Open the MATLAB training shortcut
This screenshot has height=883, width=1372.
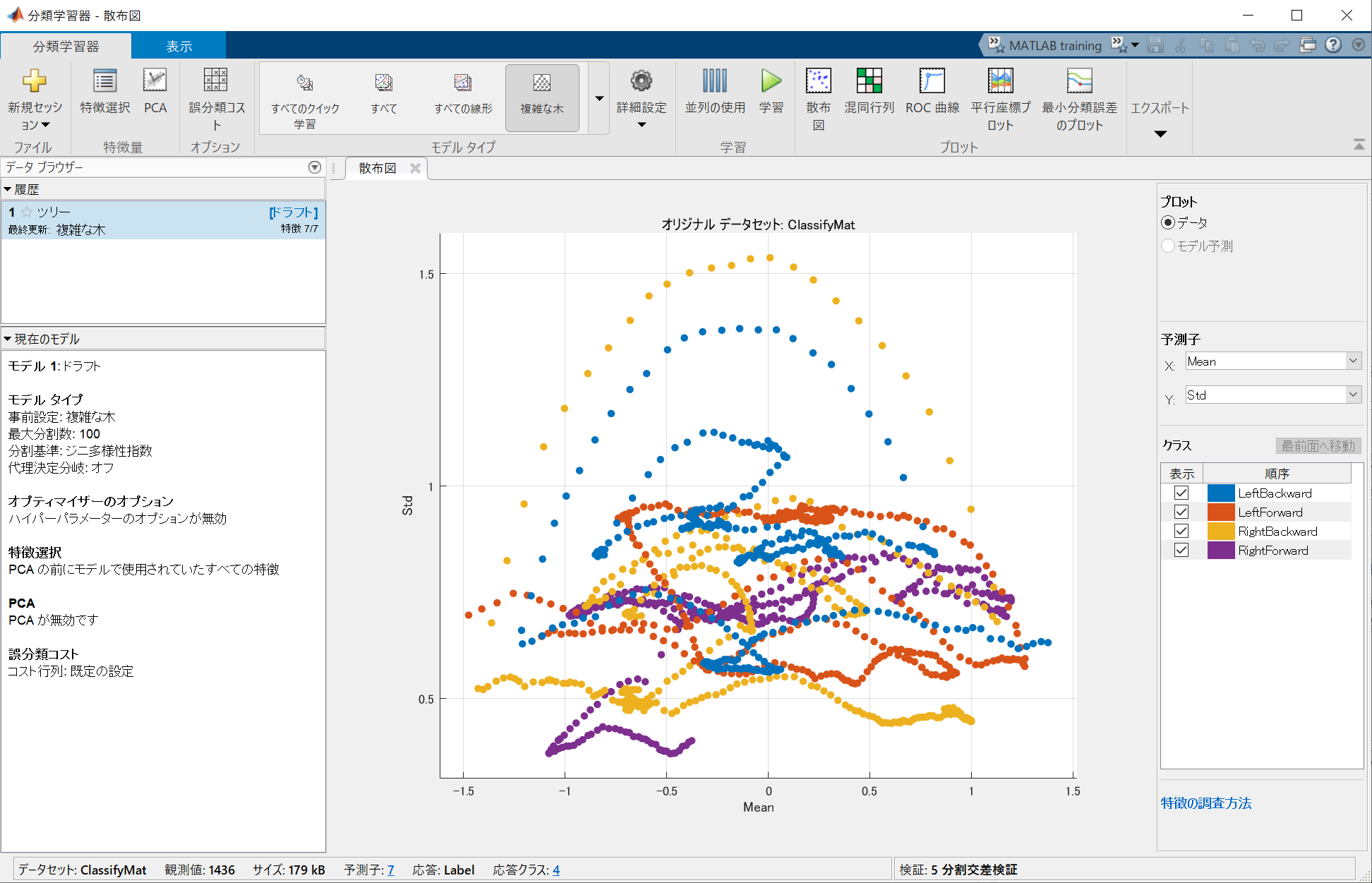point(1045,45)
